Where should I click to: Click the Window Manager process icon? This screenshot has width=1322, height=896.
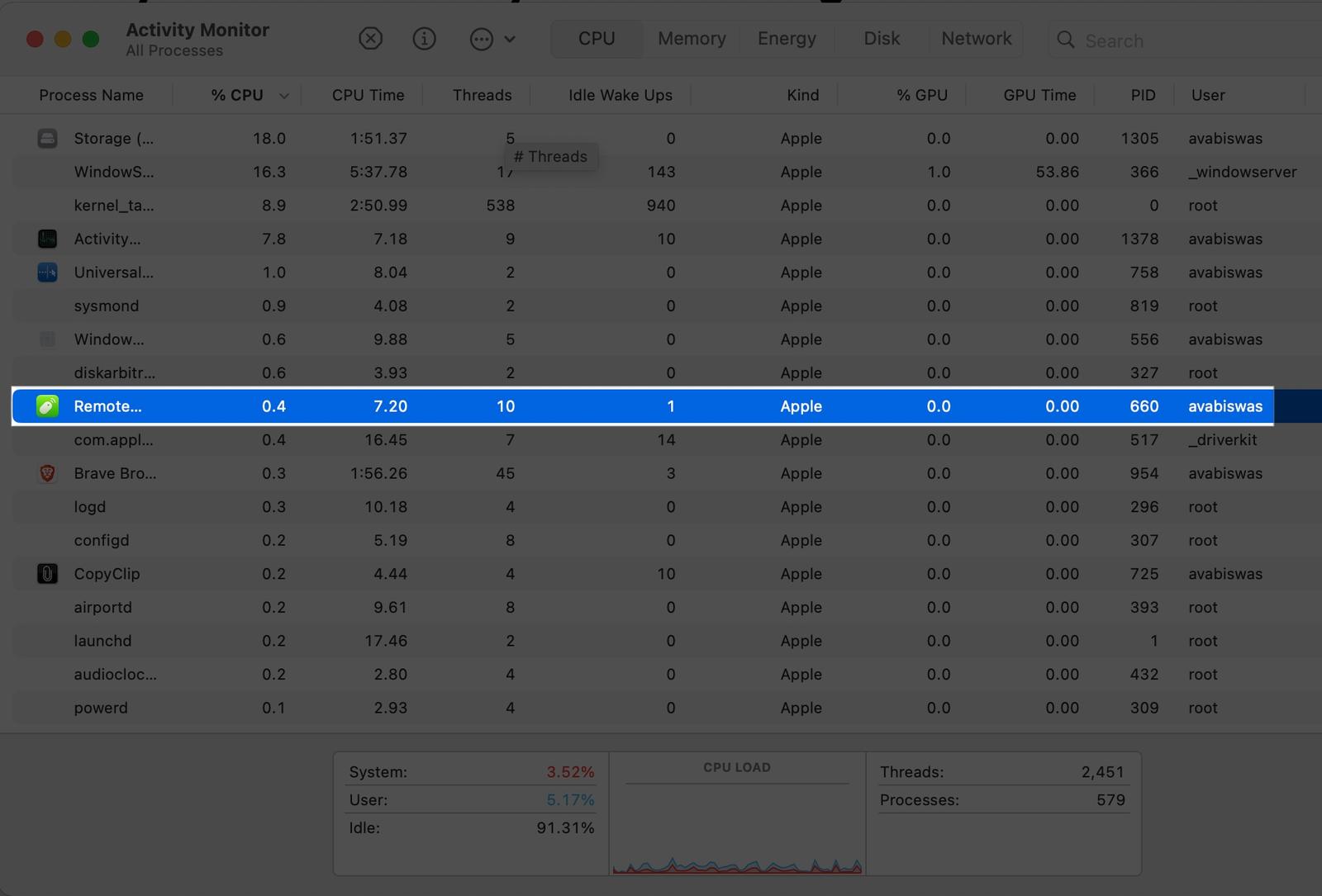click(48, 339)
